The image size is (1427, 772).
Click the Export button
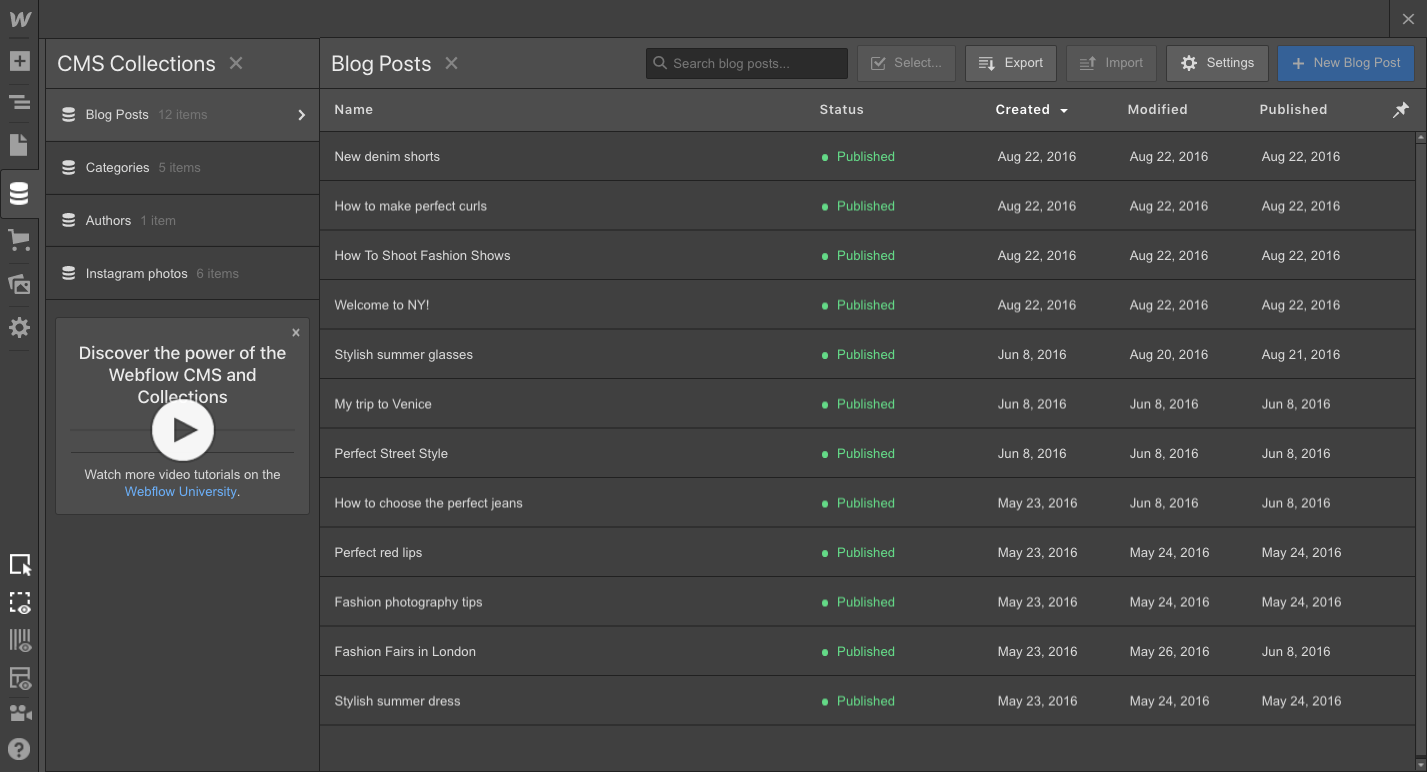(1010, 63)
